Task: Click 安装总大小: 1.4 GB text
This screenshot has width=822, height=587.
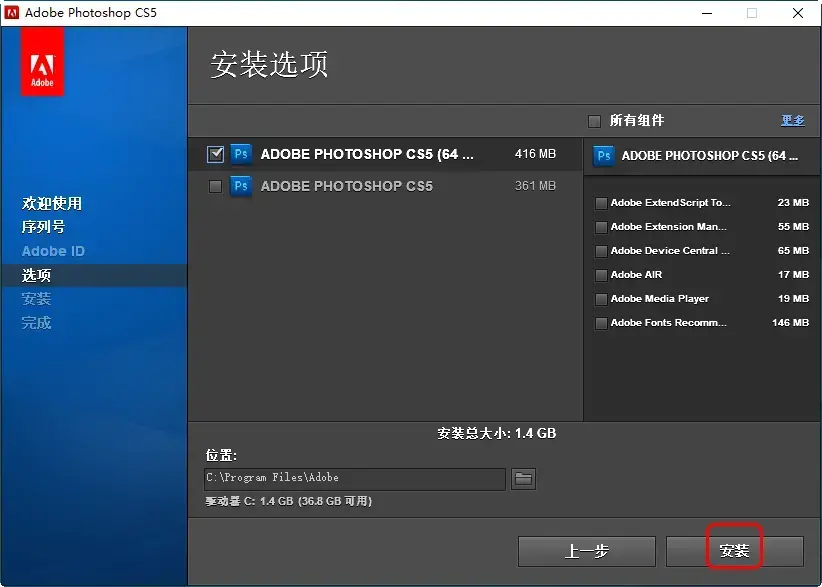Action: [x=496, y=433]
